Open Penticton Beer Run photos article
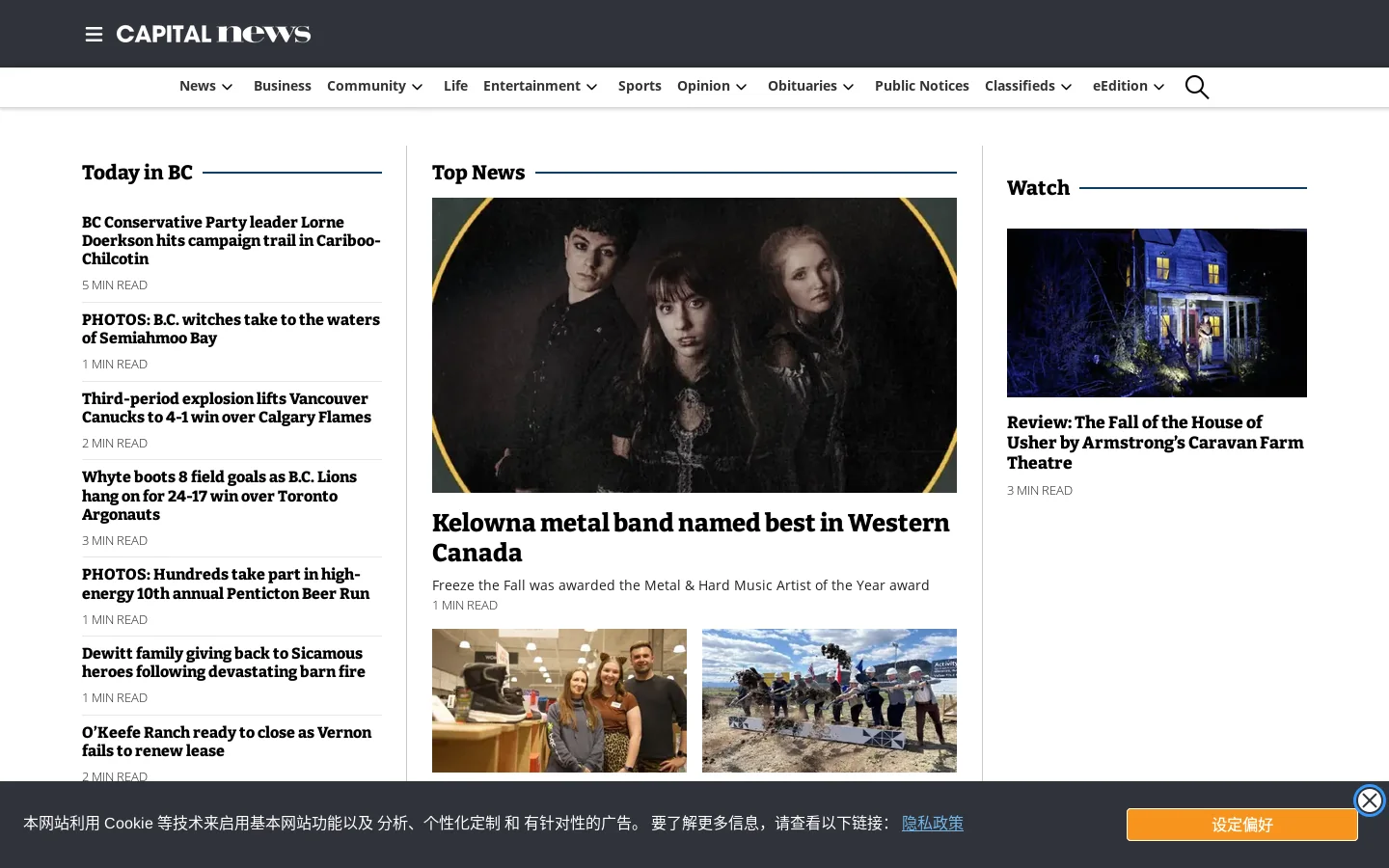This screenshot has height=868, width=1389. click(x=226, y=583)
